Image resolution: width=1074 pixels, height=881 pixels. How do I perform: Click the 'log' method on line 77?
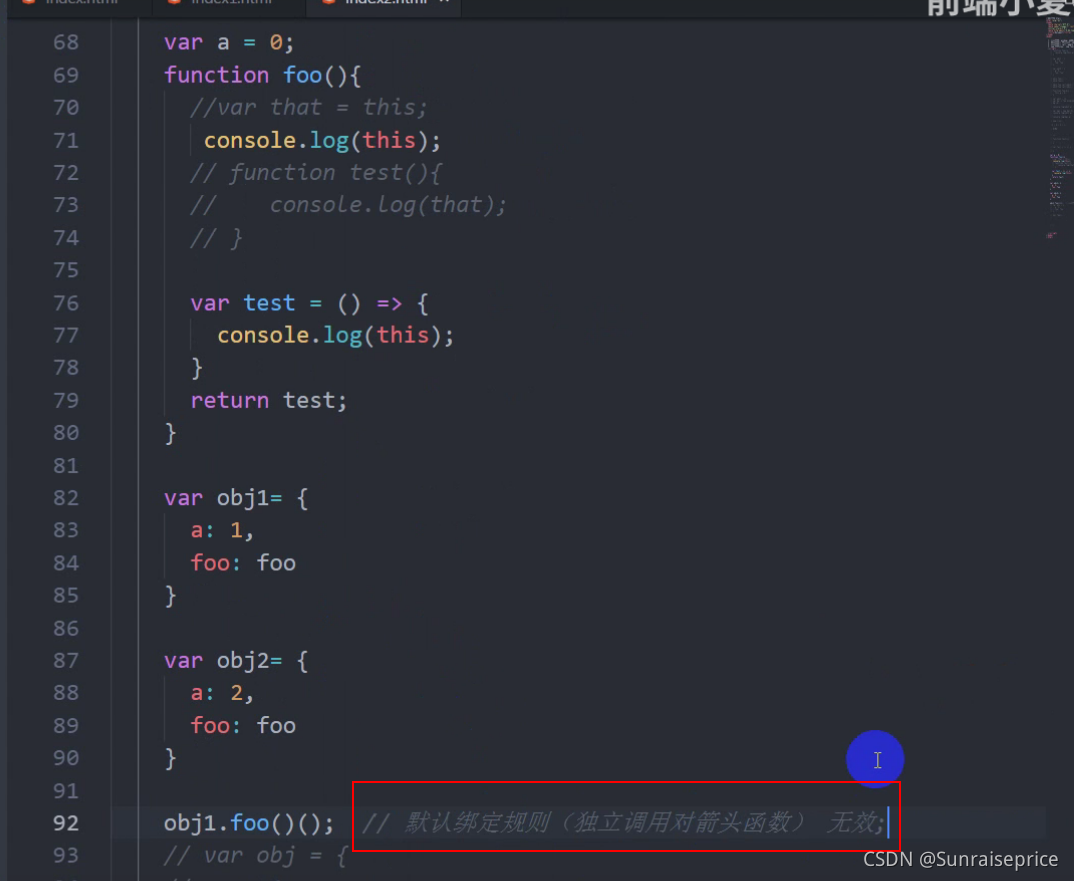pos(342,335)
